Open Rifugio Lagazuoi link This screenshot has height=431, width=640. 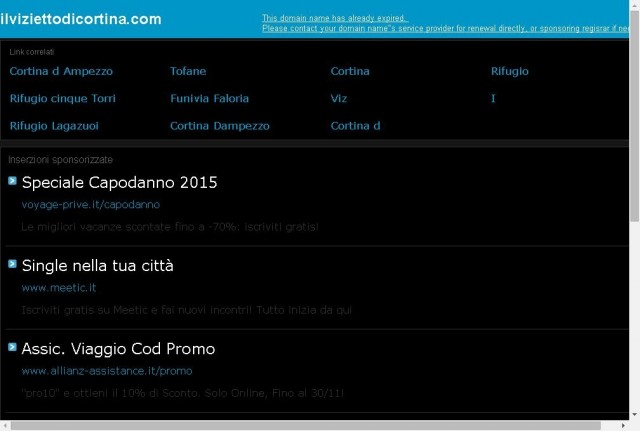pos(54,126)
